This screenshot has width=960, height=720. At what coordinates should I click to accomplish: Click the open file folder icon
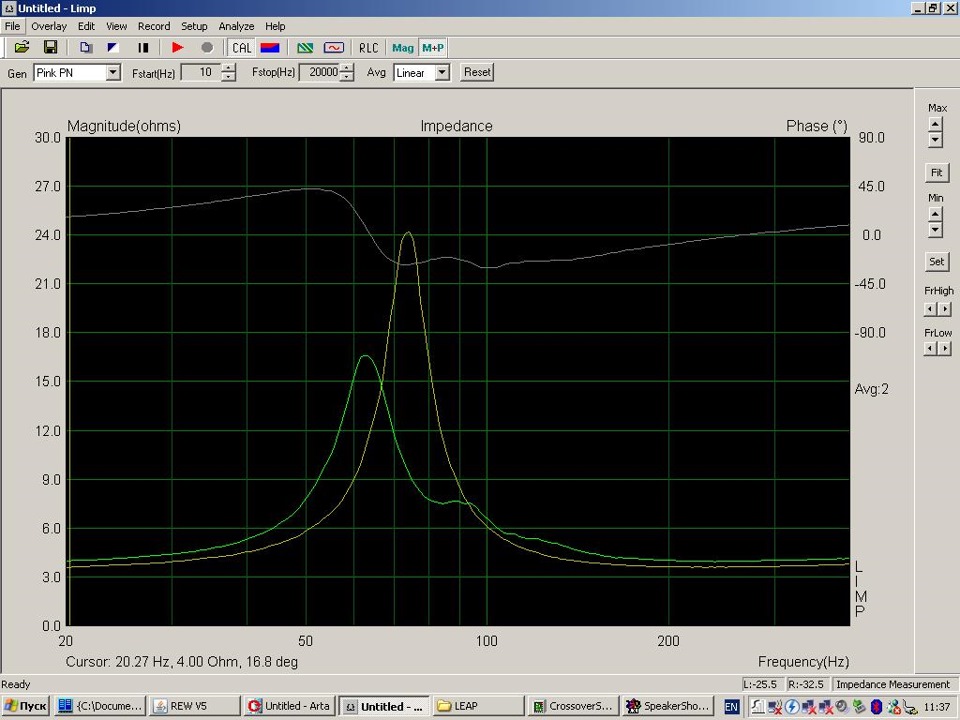click(22, 47)
